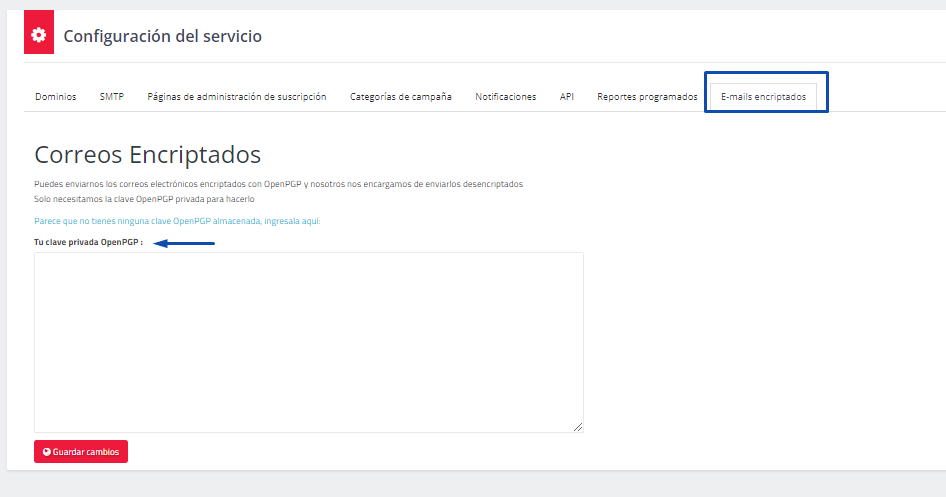946x497 pixels.
Task: Select the Categorías de campaña tab
Action: [x=400, y=97]
